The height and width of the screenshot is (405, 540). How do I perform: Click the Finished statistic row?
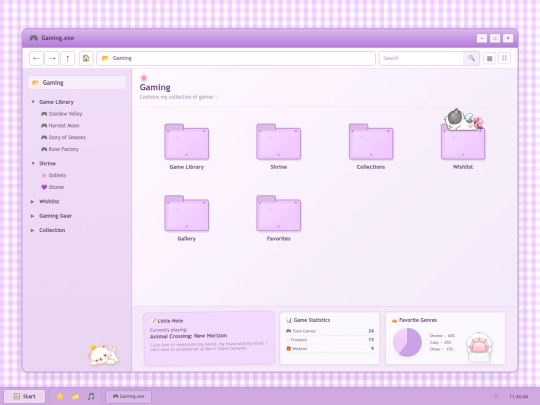pyautogui.click(x=330, y=340)
